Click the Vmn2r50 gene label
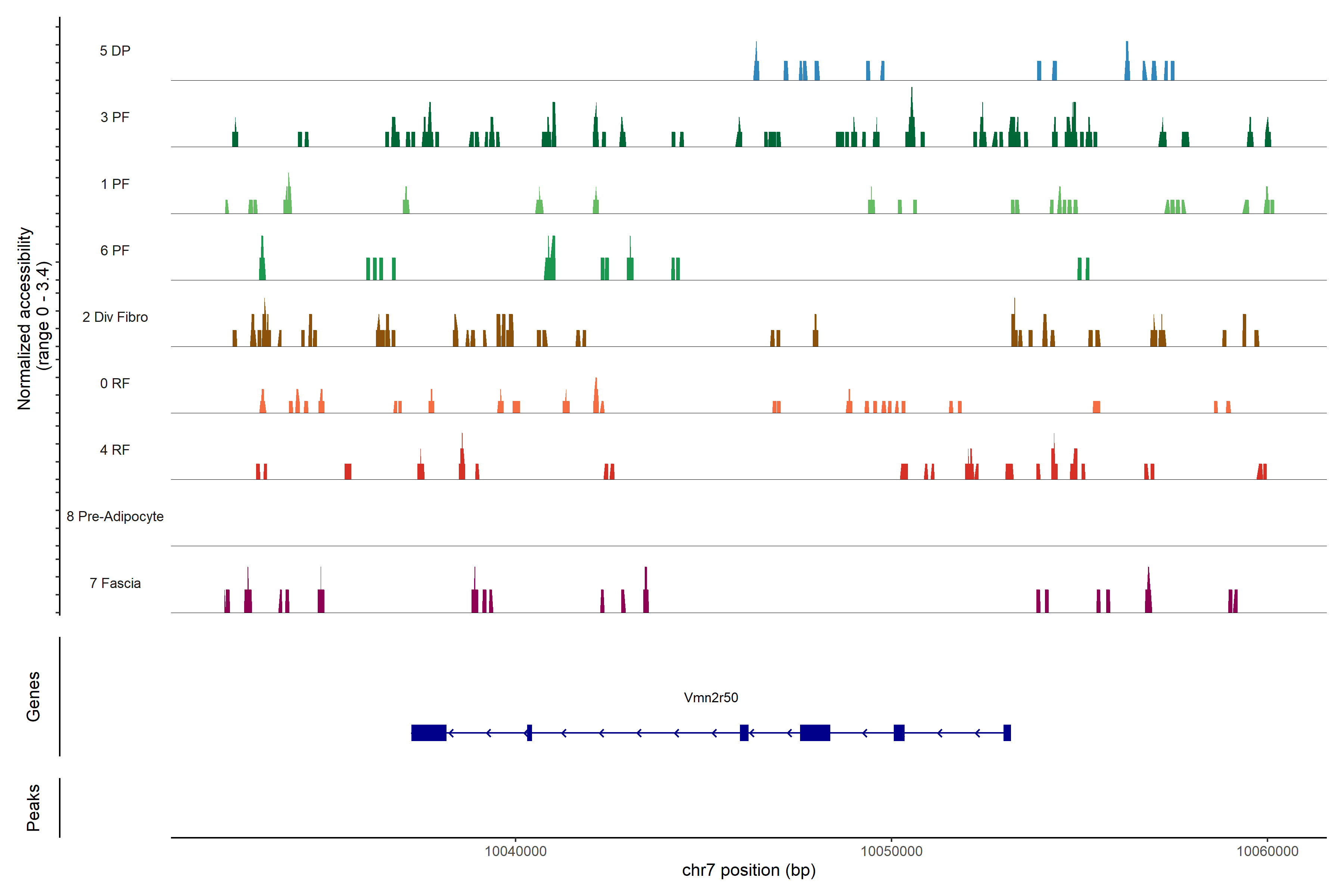 [711, 698]
